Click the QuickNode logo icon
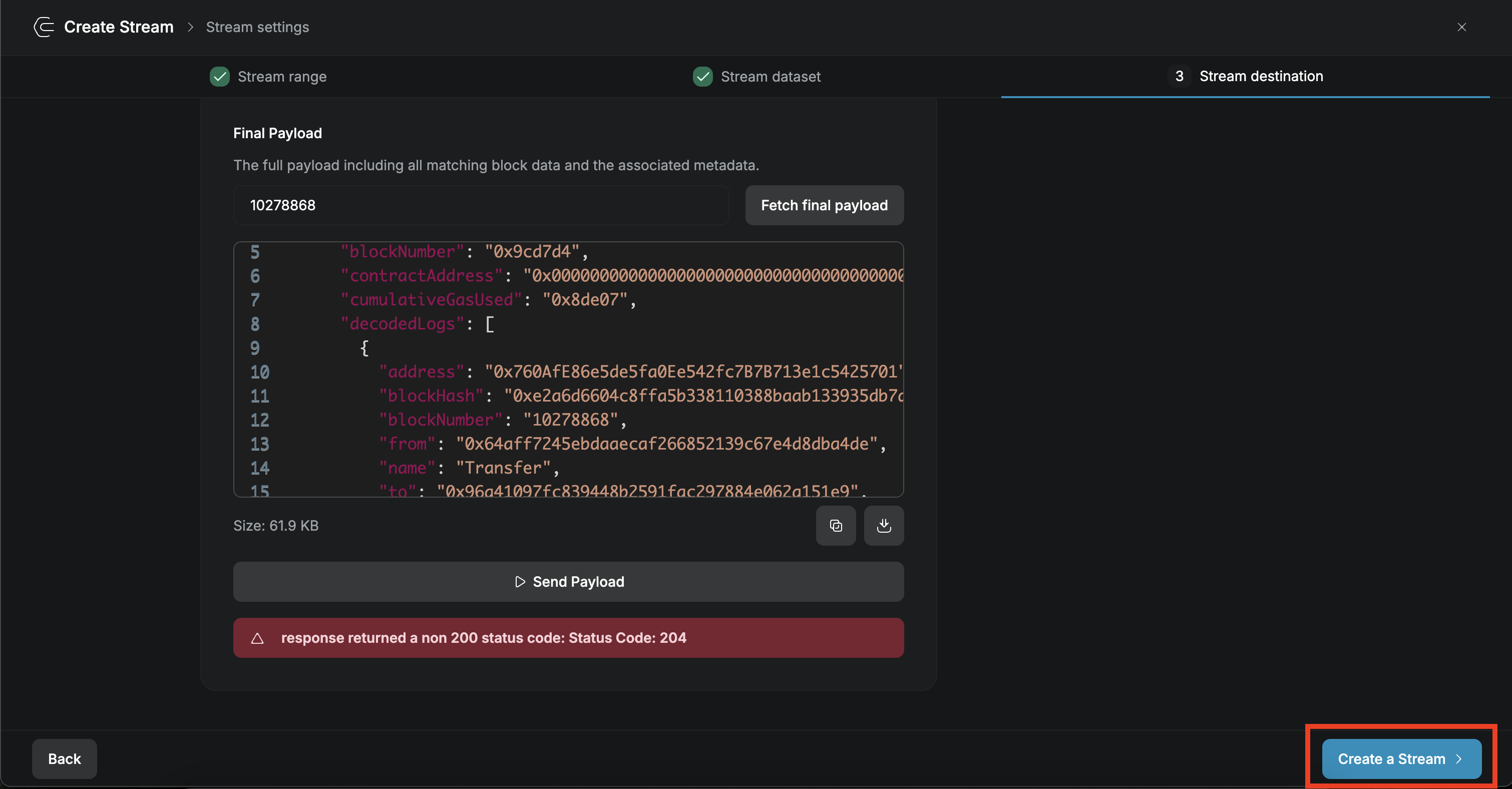The image size is (1512, 789). [44, 27]
